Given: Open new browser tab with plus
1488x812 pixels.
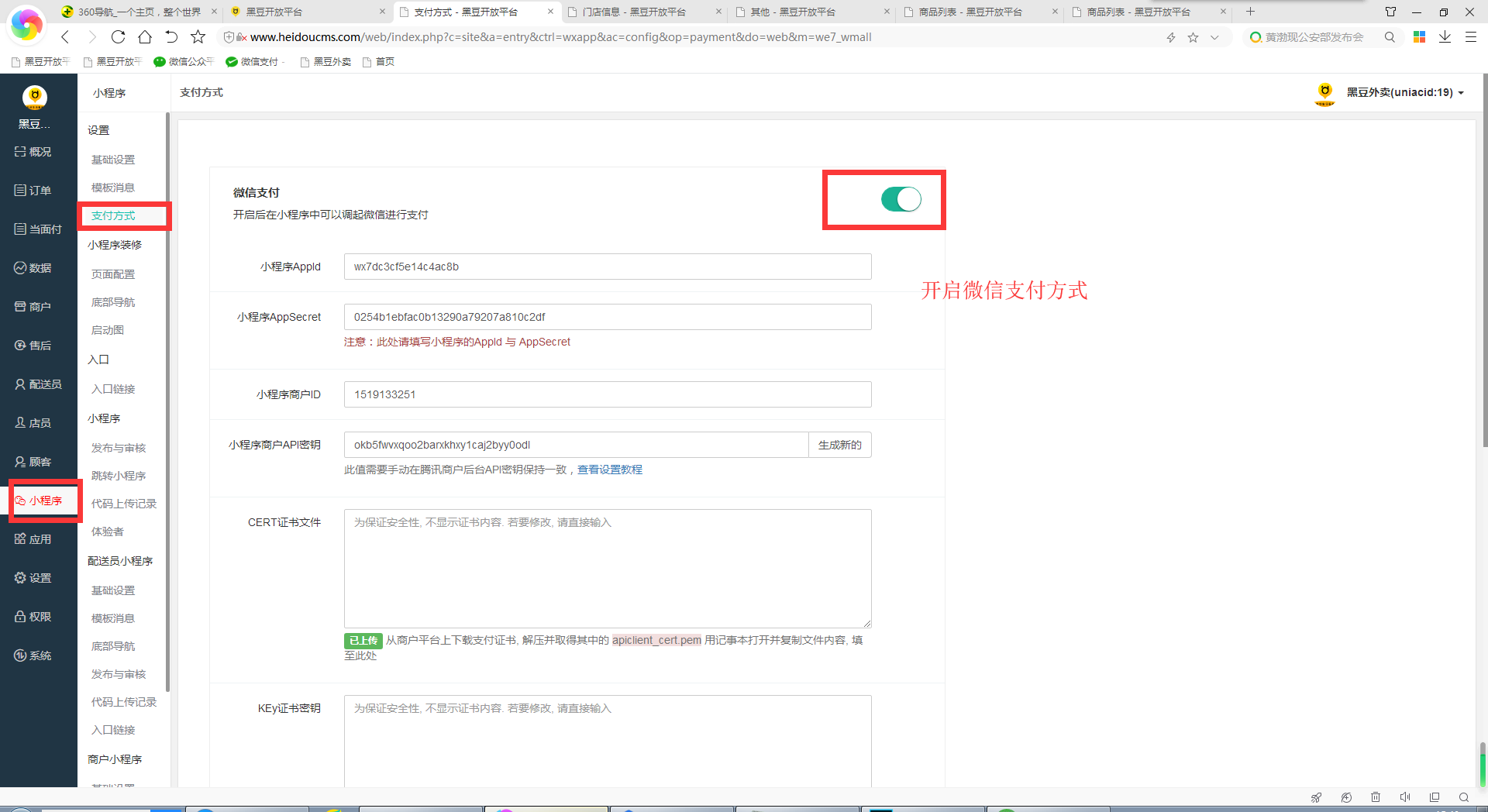Looking at the screenshot, I should [1250, 12].
